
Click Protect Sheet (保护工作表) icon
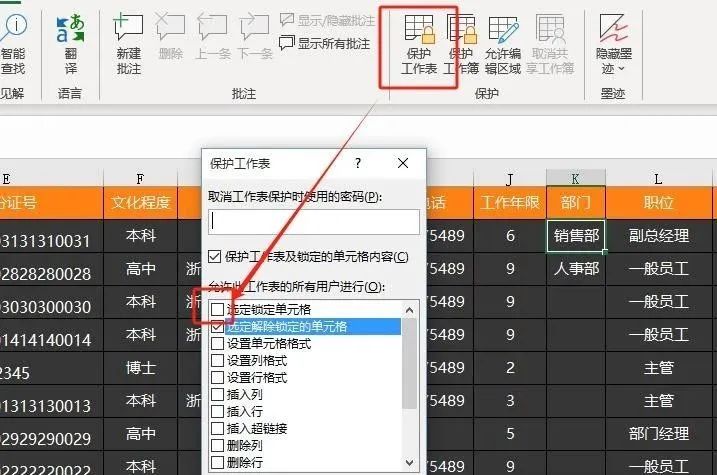[419, 44]
